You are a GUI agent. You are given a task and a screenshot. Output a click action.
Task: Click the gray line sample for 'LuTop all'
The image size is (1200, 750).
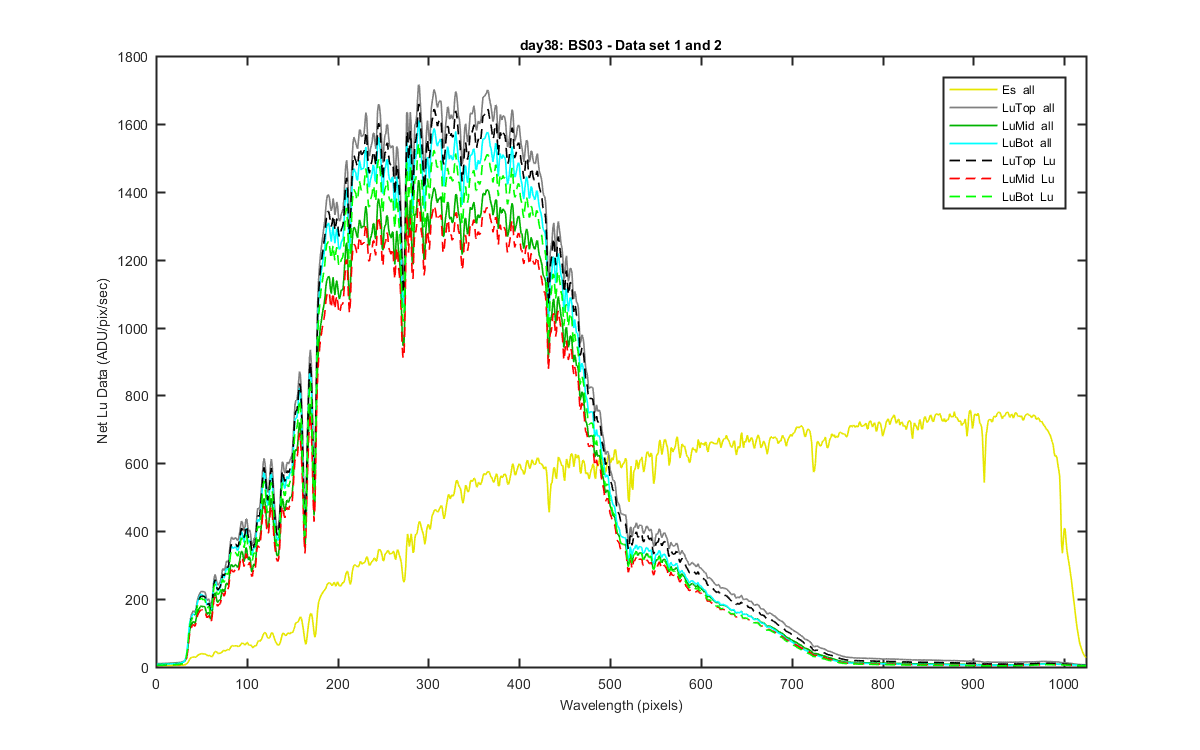click(972, 108)
